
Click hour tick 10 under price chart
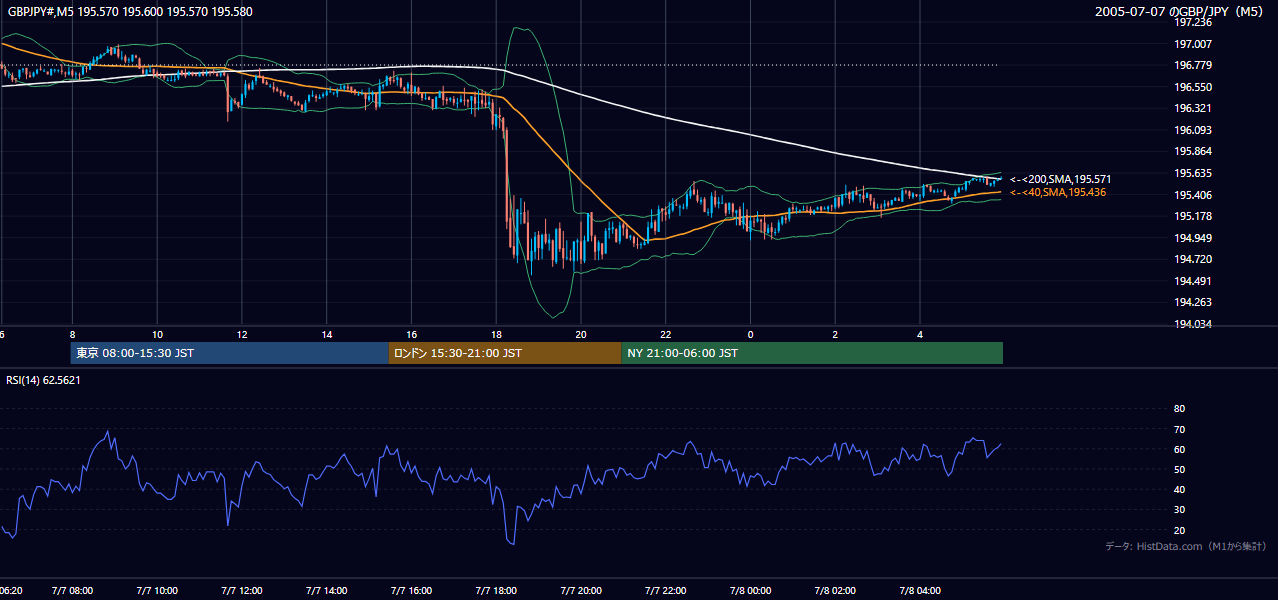pos(157,334)
